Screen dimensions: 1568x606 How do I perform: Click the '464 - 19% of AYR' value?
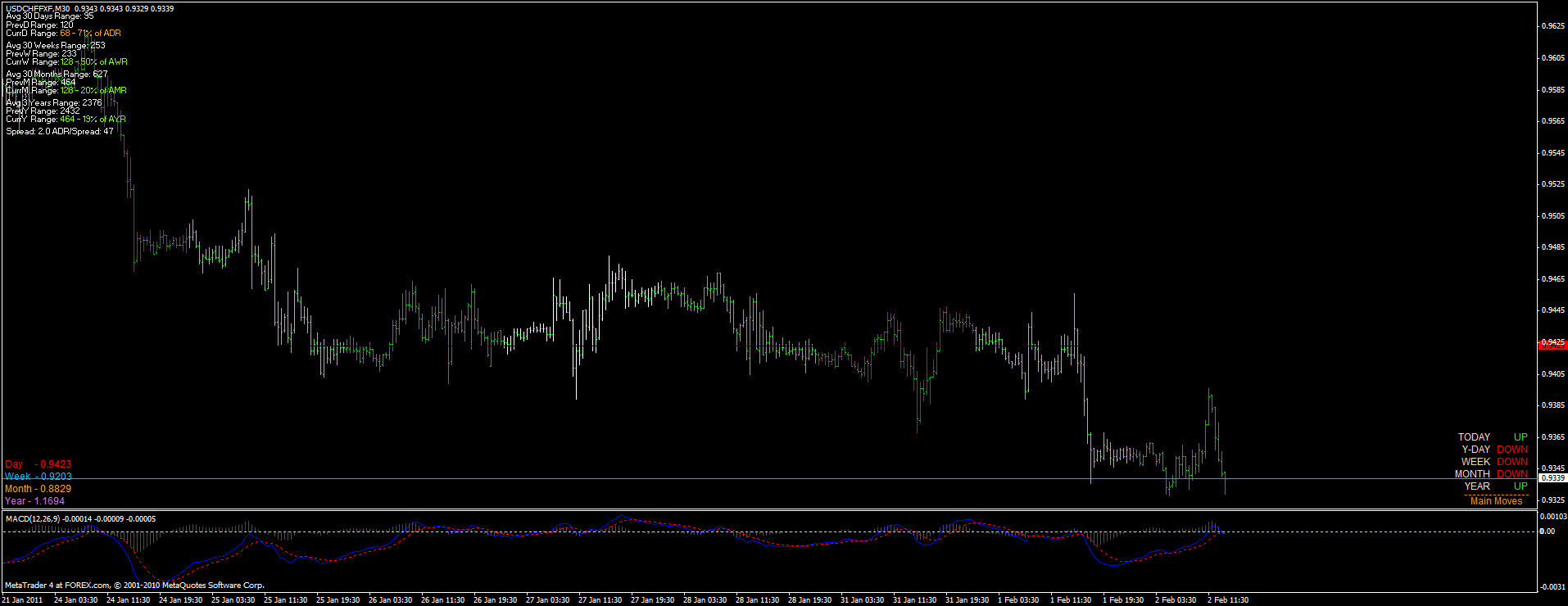[x=93, y=120]
